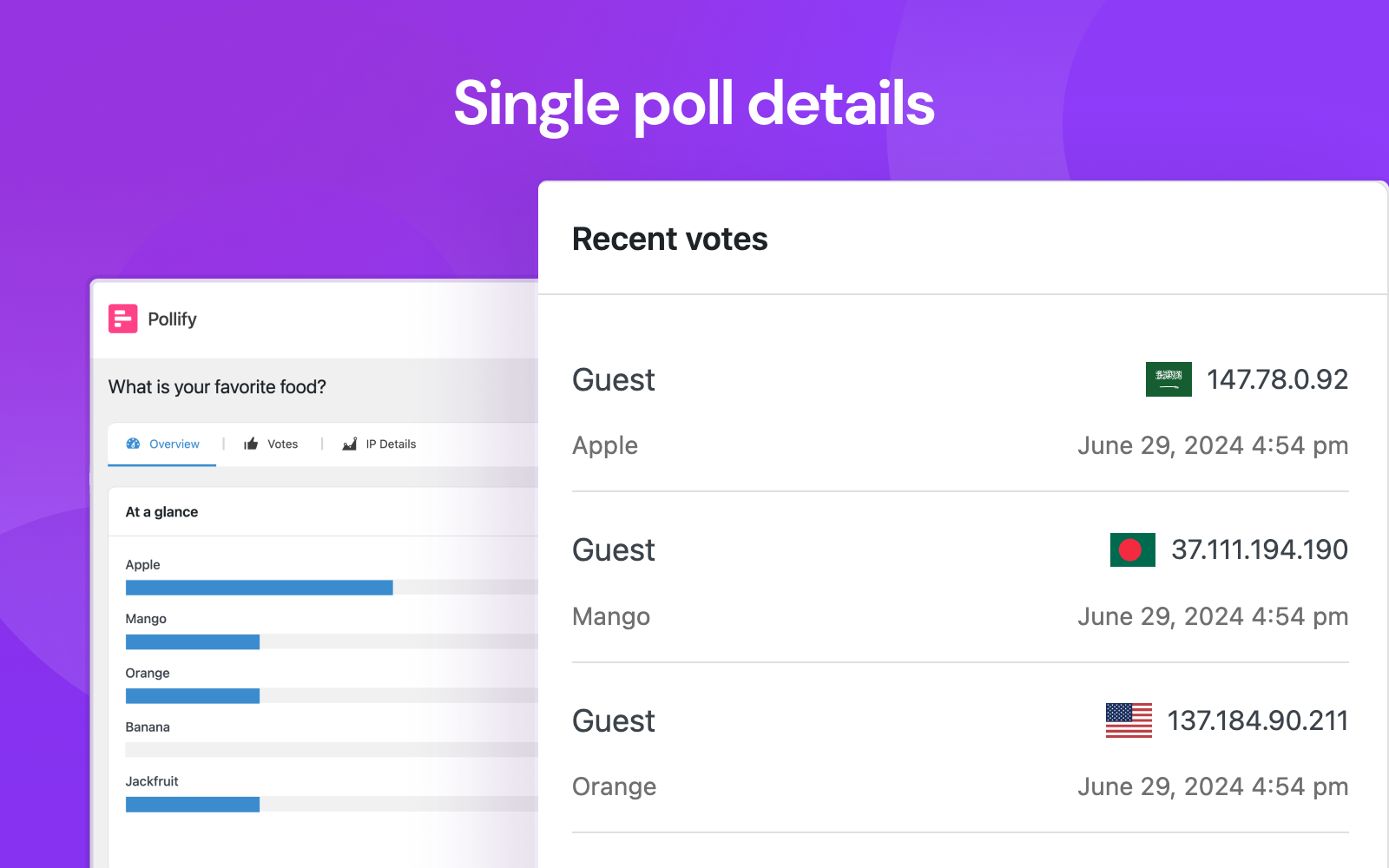Switch to the Overview tab

(174, 444)
